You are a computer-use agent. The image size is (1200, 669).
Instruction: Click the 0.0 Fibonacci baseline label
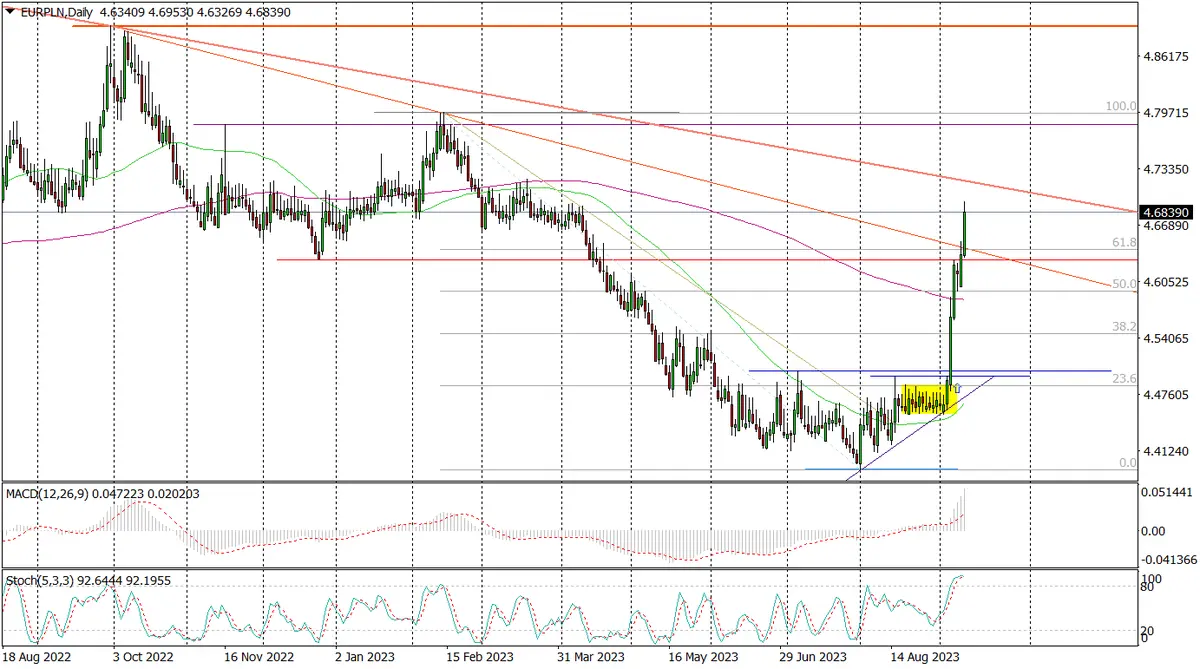(1126, 462)
